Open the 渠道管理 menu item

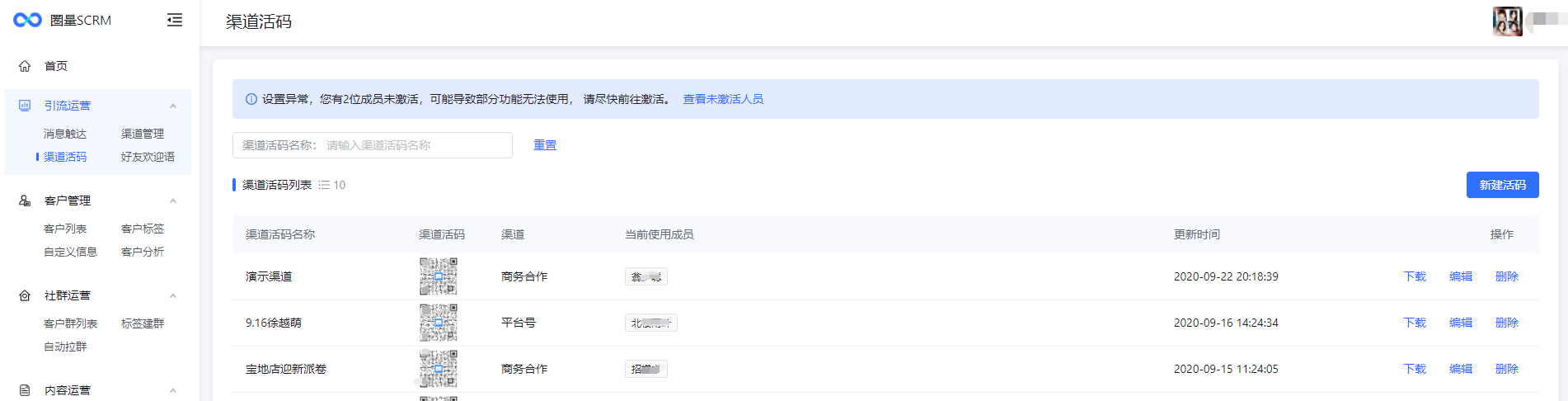[x=143, y=134]
